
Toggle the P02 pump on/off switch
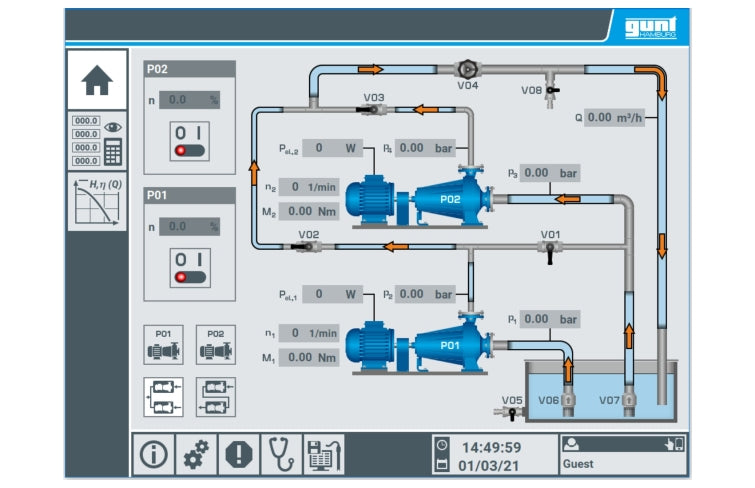click(189, 142)
